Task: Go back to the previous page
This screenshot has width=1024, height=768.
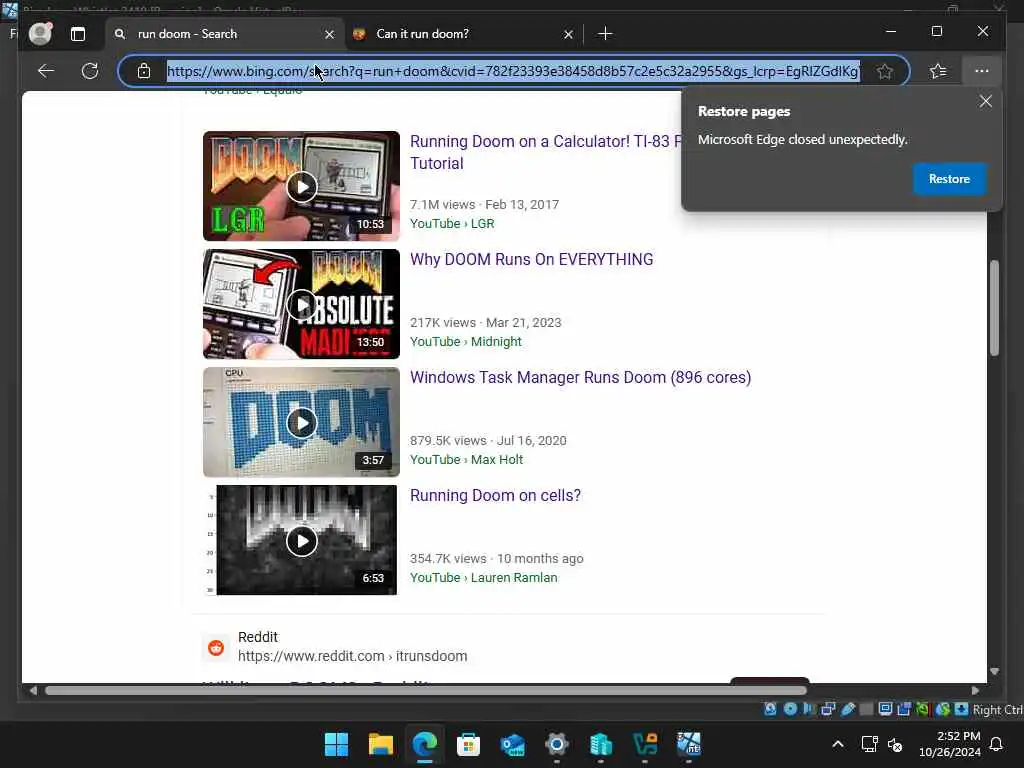Action: [x=46, y=71]
